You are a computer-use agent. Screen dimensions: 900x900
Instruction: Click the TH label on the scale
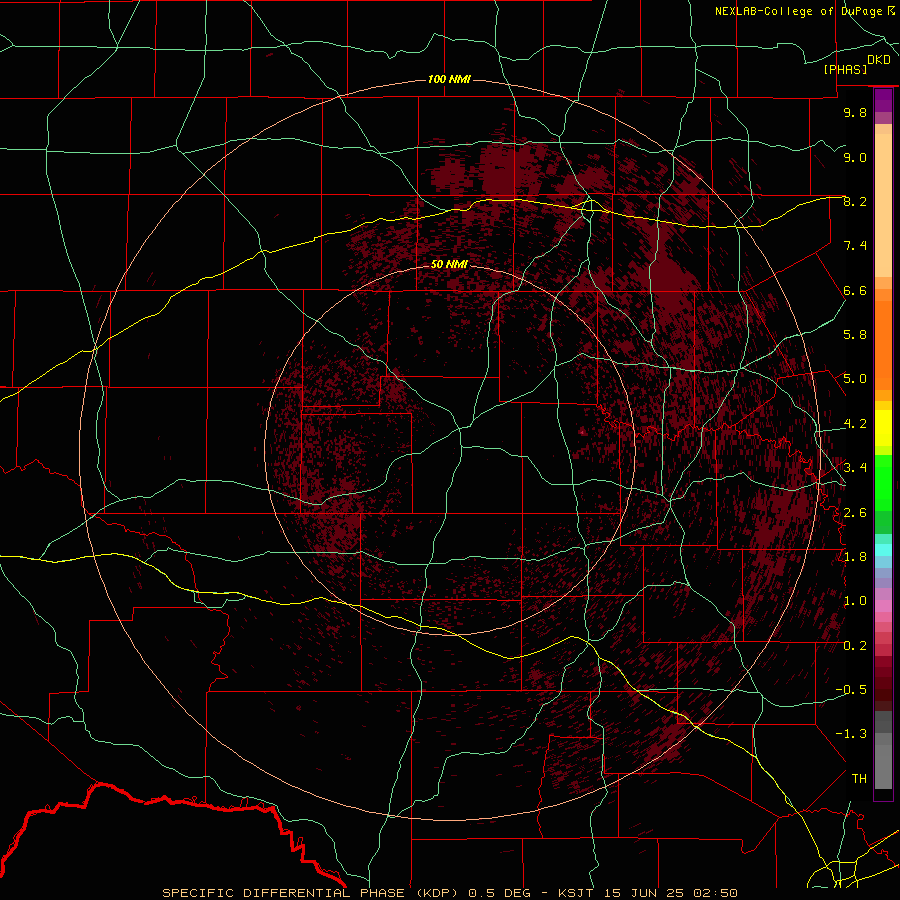859,778
